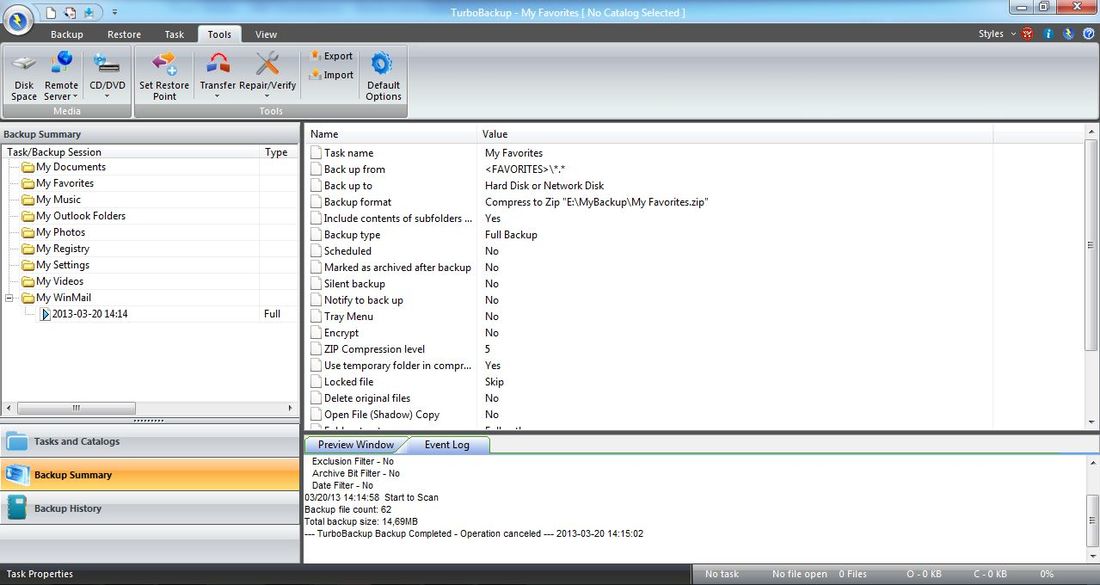
Task: Open the Restore ribbon tab
Action: pos(124,34)
